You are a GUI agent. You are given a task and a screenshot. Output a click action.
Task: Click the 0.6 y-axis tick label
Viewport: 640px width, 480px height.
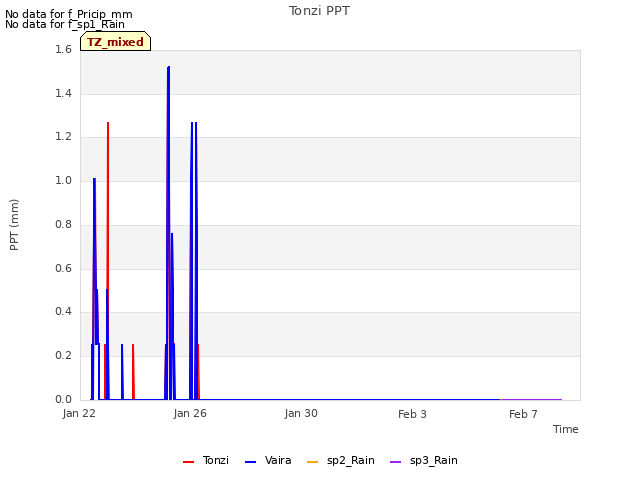pyautogui.click(x=63, y=268)
